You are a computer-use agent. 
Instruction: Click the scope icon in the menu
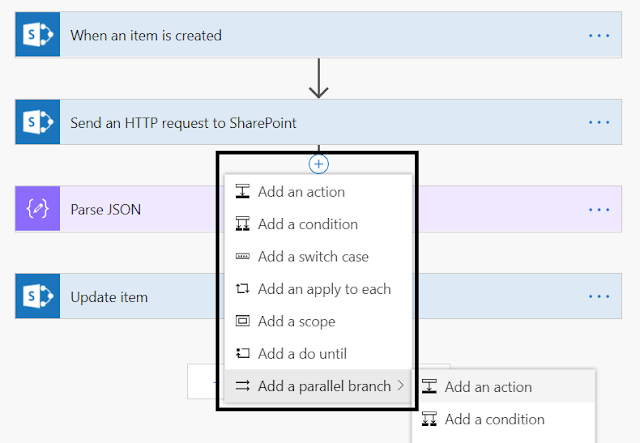point(242,321)
